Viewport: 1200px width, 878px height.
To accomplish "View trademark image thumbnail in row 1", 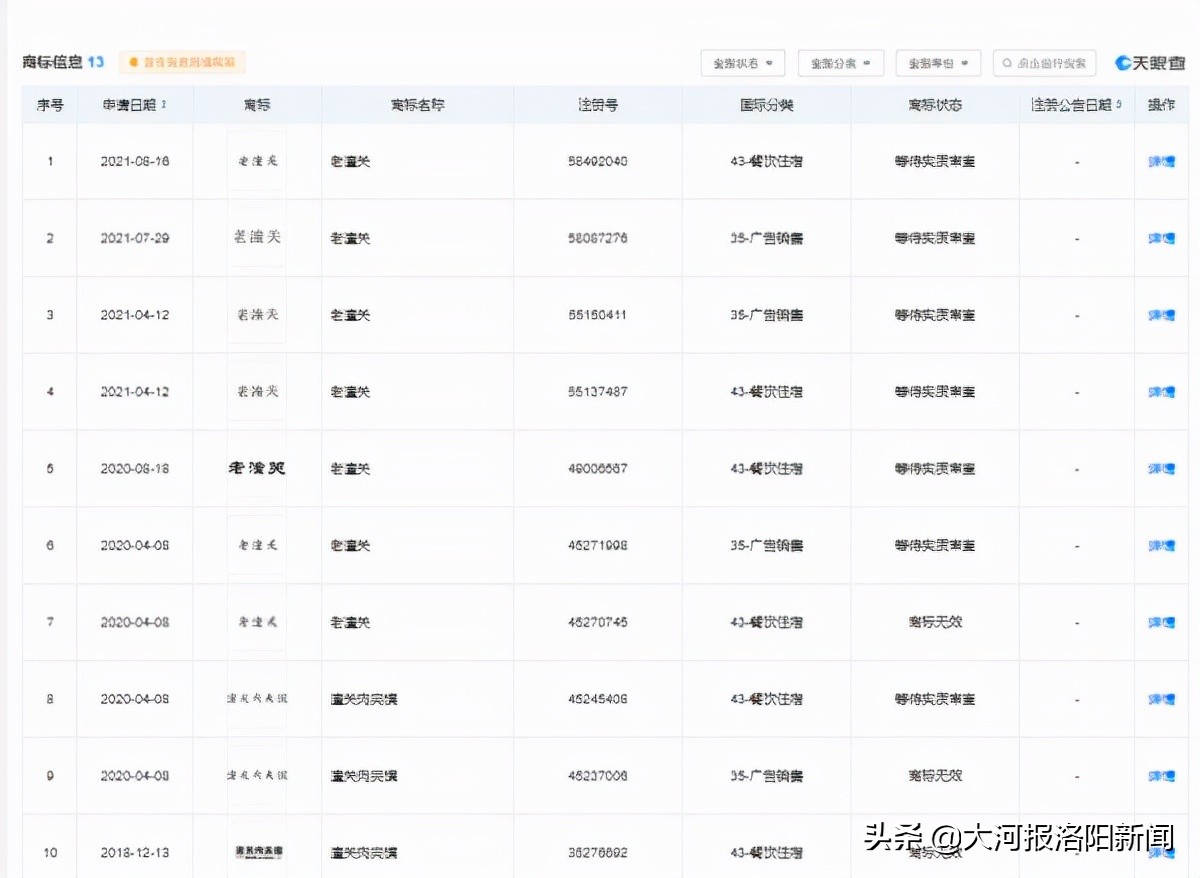I will (x=257, y=161).
